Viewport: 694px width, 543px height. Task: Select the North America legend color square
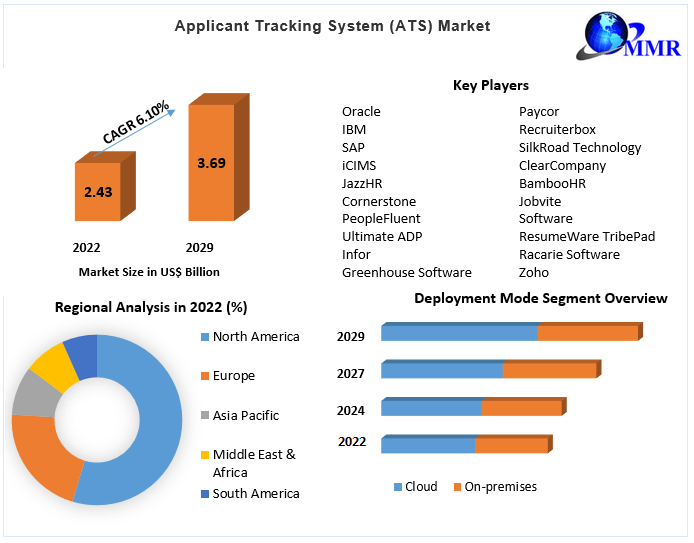[205, 337]
